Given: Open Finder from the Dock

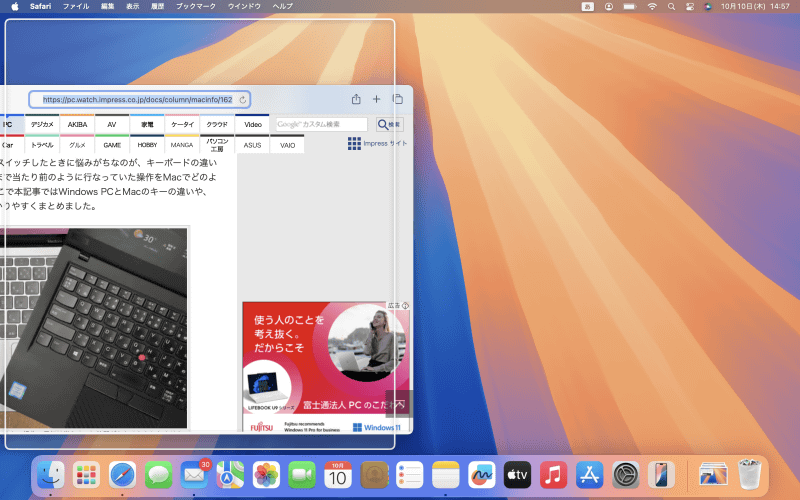Looking at the screenshot, I should [51, 475].
